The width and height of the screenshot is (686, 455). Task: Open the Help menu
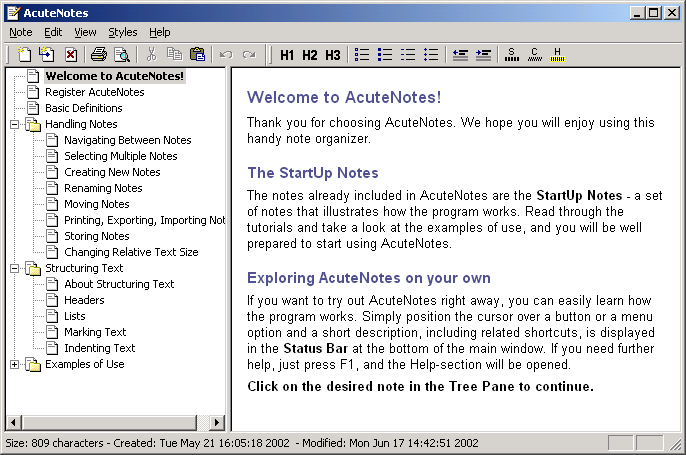pos(160,32)
